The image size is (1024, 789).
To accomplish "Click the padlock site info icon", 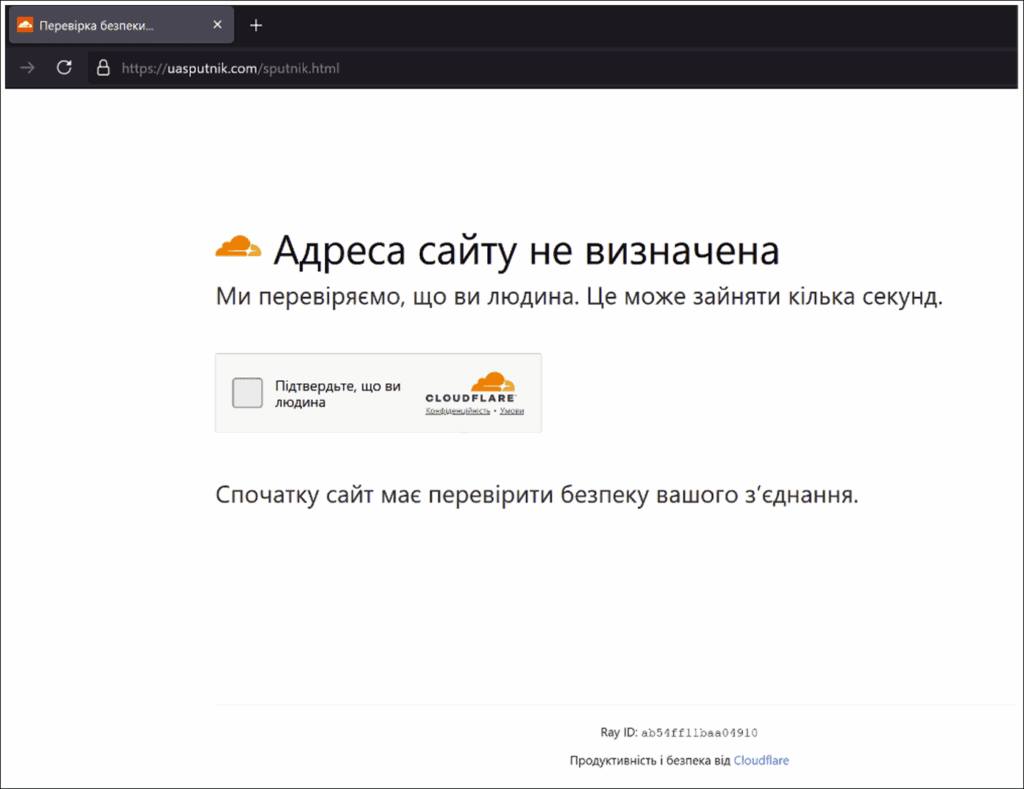I will tap(103, 67).
